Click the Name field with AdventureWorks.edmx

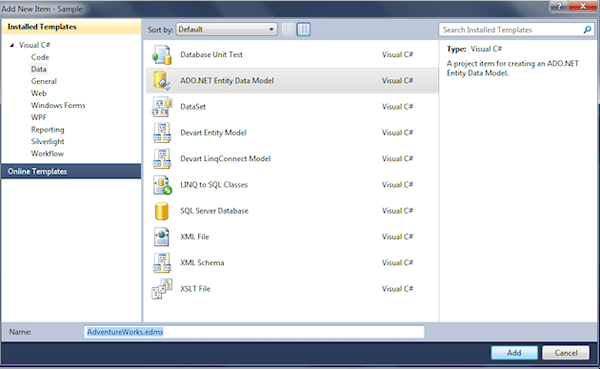(254, 332)
